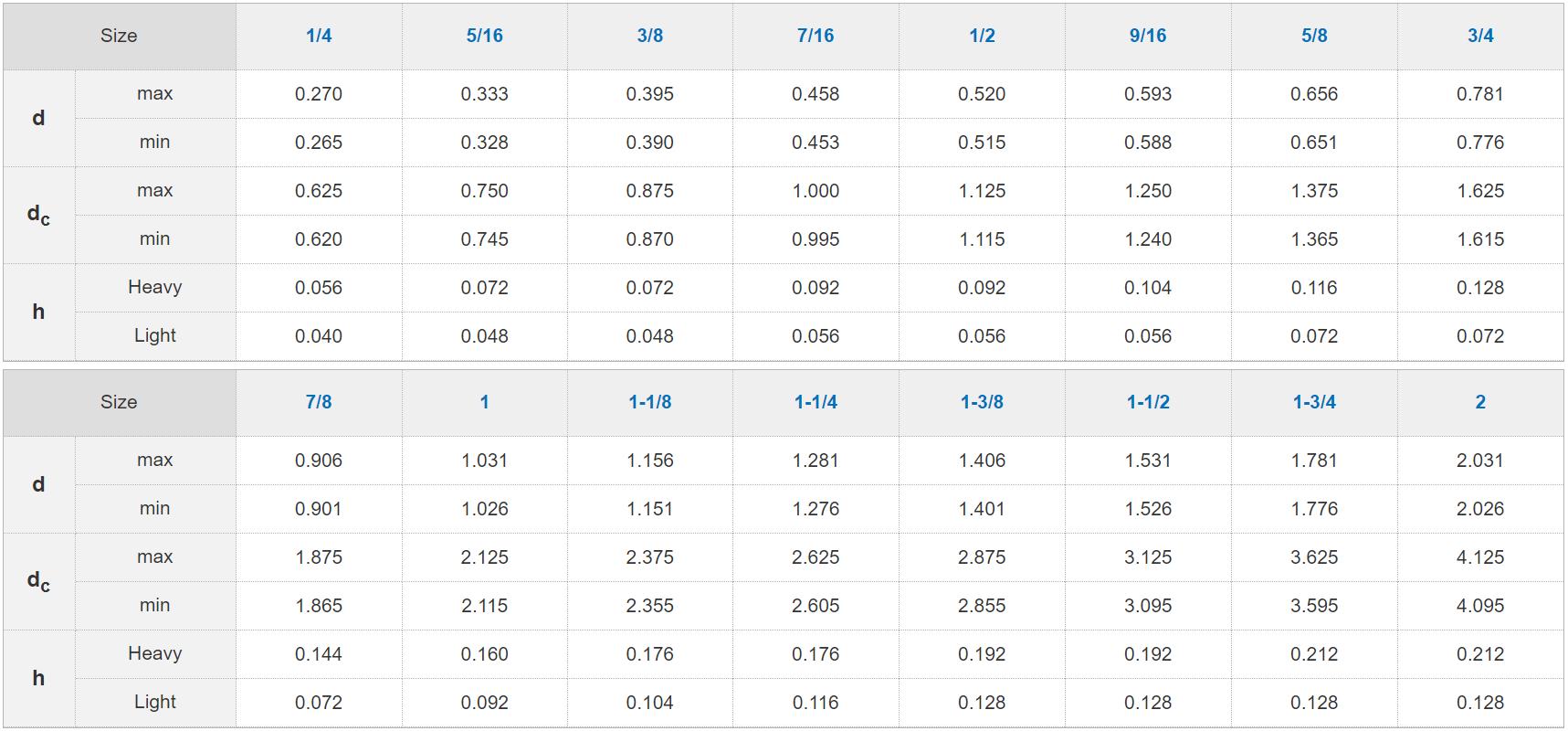1568x731 pixels.
Task: Click the 3/4 size header link
Action: tap(1480, 36)
